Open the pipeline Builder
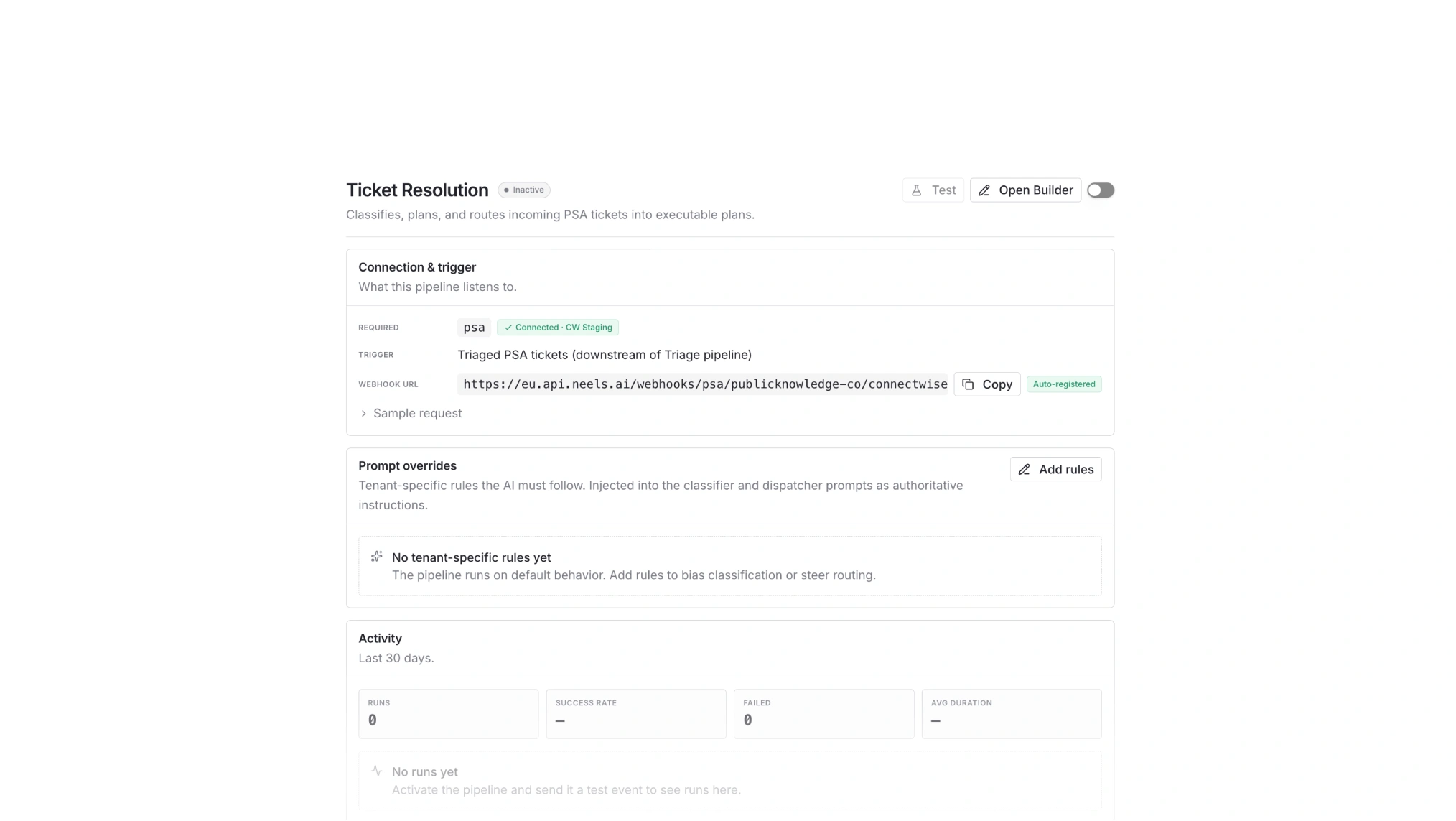1456x821 pixels. point(1025,190)
